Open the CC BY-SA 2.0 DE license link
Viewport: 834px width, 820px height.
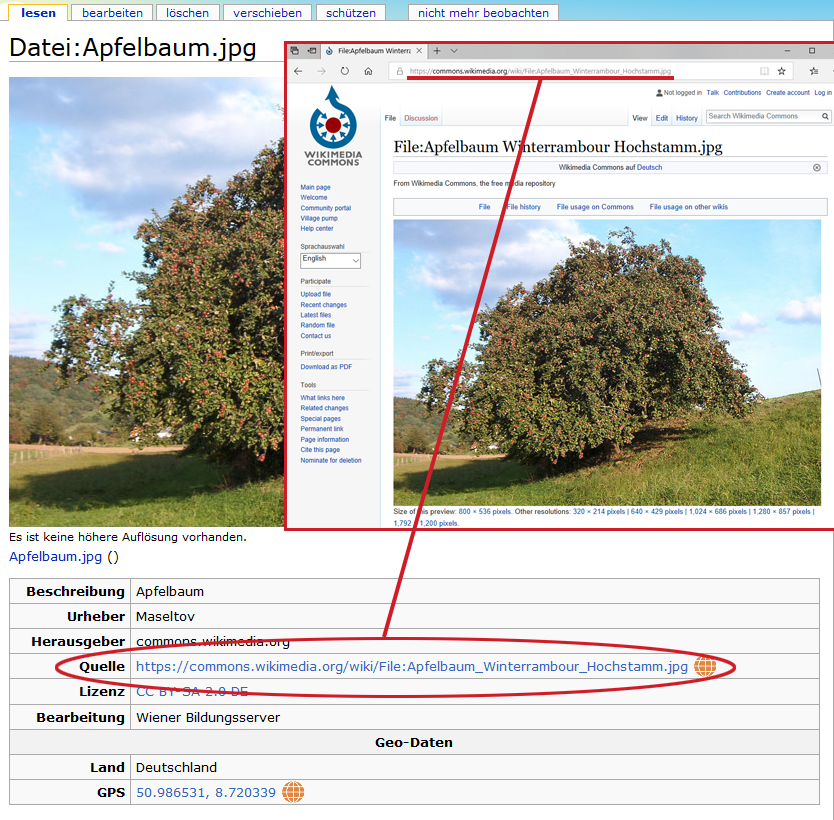[192, 692]
